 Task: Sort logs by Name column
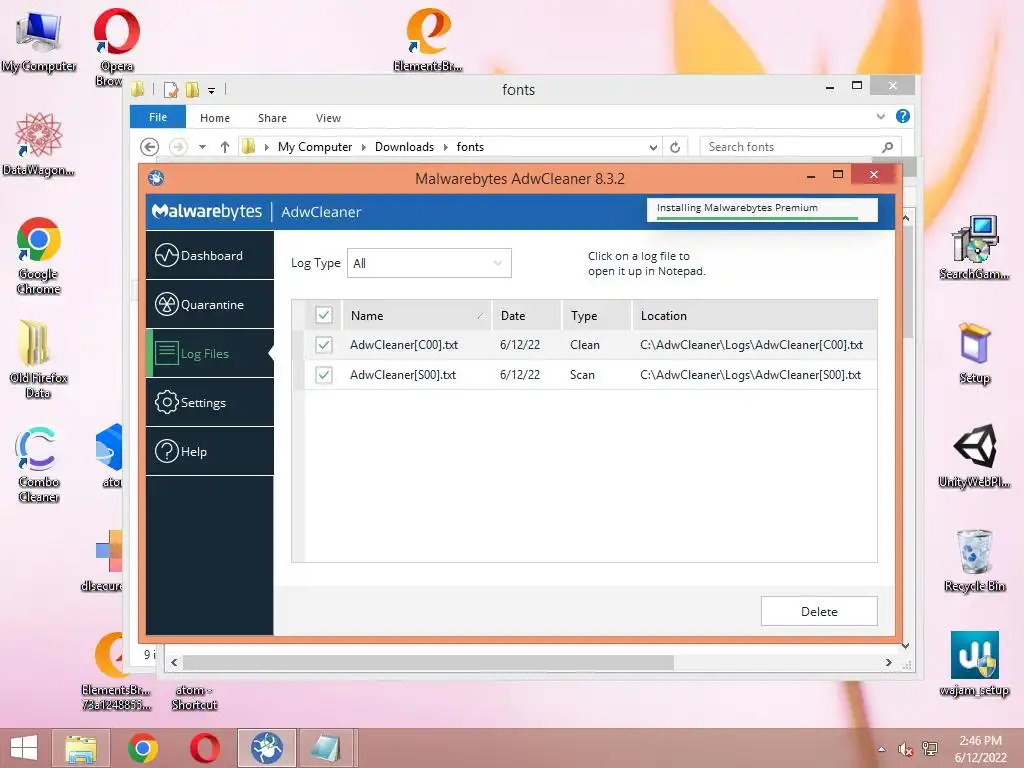click(417, 315)
